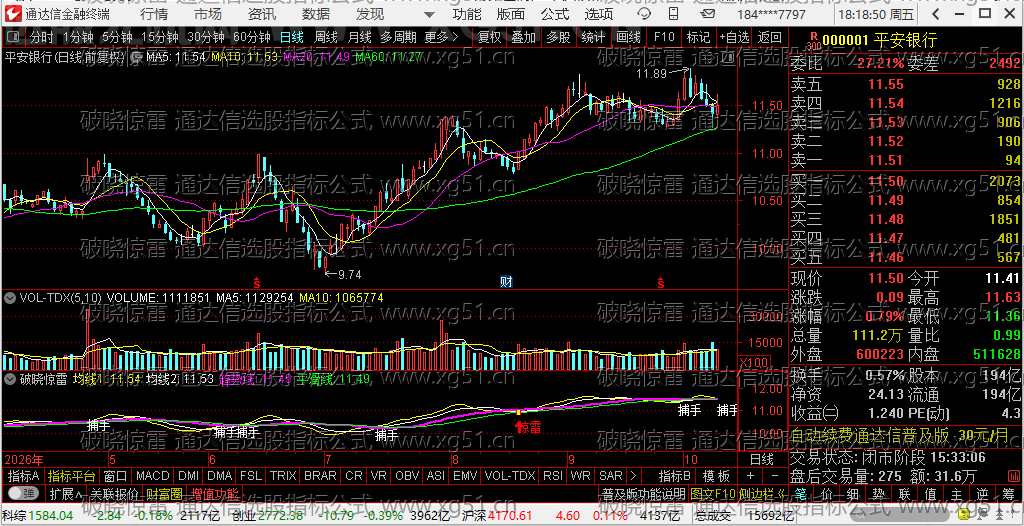Open the 市场 menu

208,14
